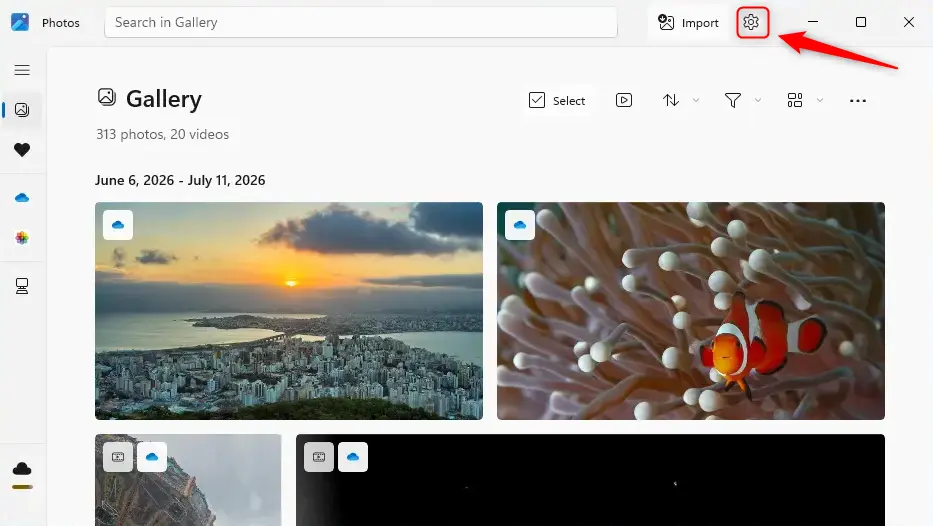Focus the Search in Gallery field
Viewport: 933px width, 526px height.
click(361, 22)
